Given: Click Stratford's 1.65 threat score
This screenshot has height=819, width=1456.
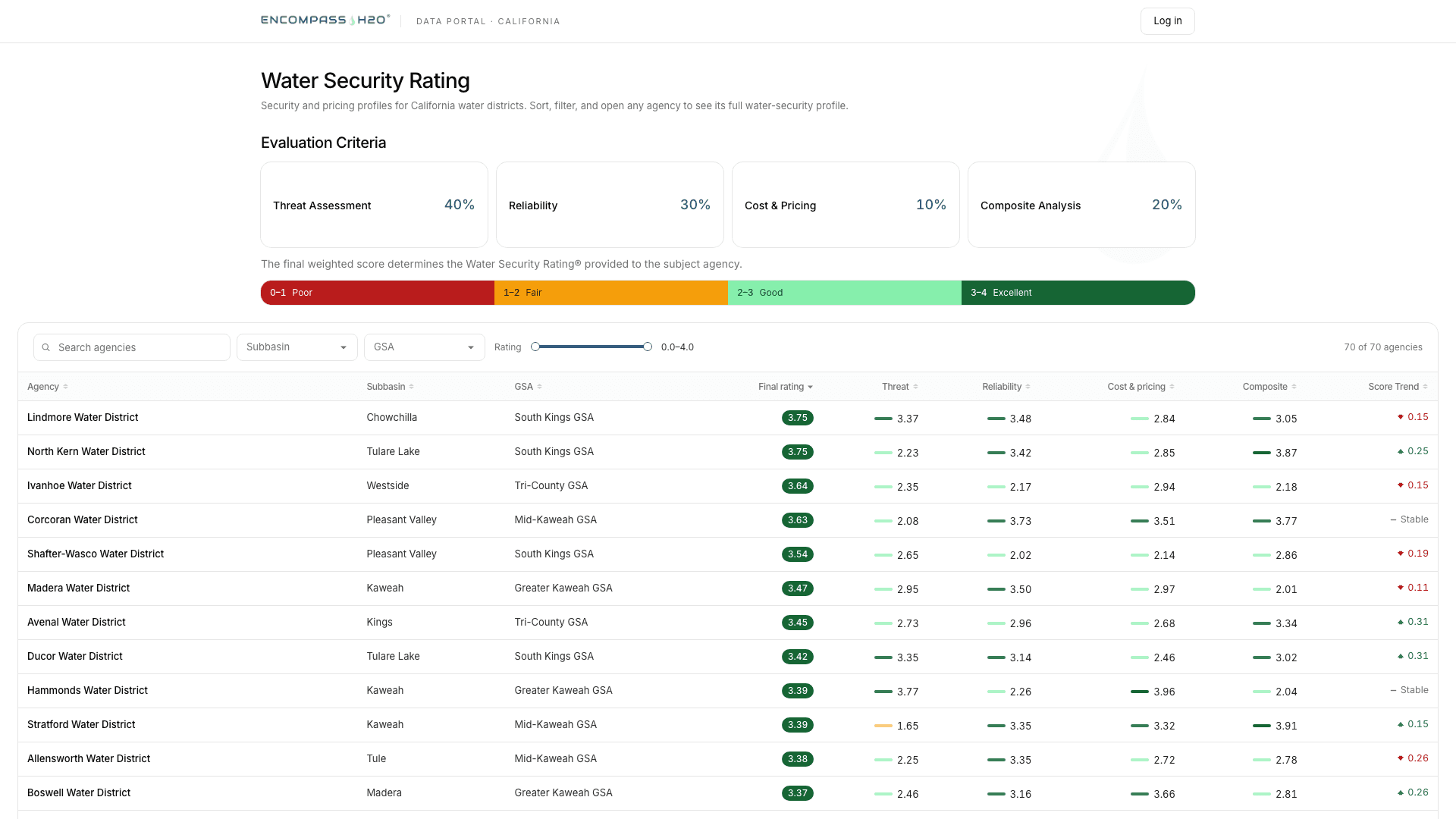Looking at the screenshot, I should 908,726.
